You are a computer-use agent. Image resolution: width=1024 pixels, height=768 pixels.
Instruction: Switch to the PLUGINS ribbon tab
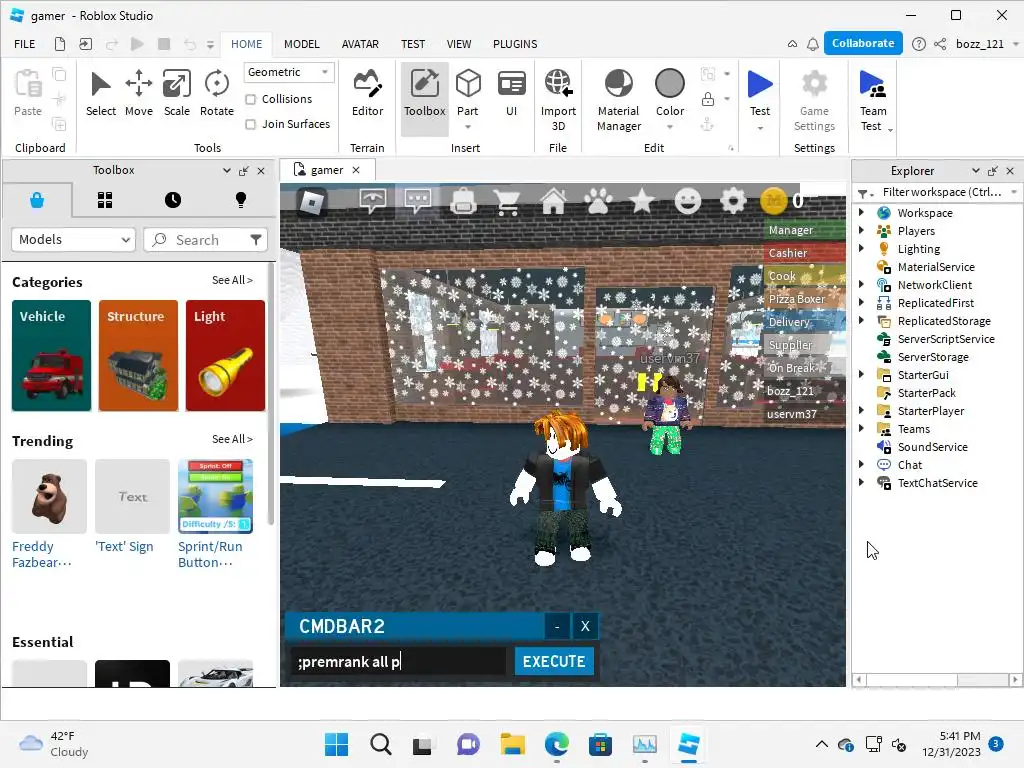point(515,44)
